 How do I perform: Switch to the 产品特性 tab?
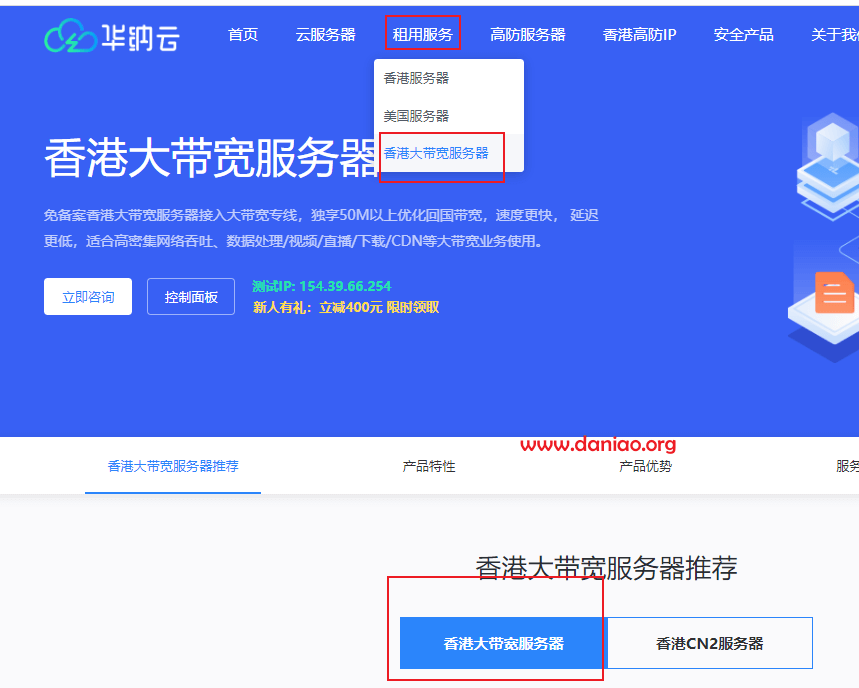429,466
